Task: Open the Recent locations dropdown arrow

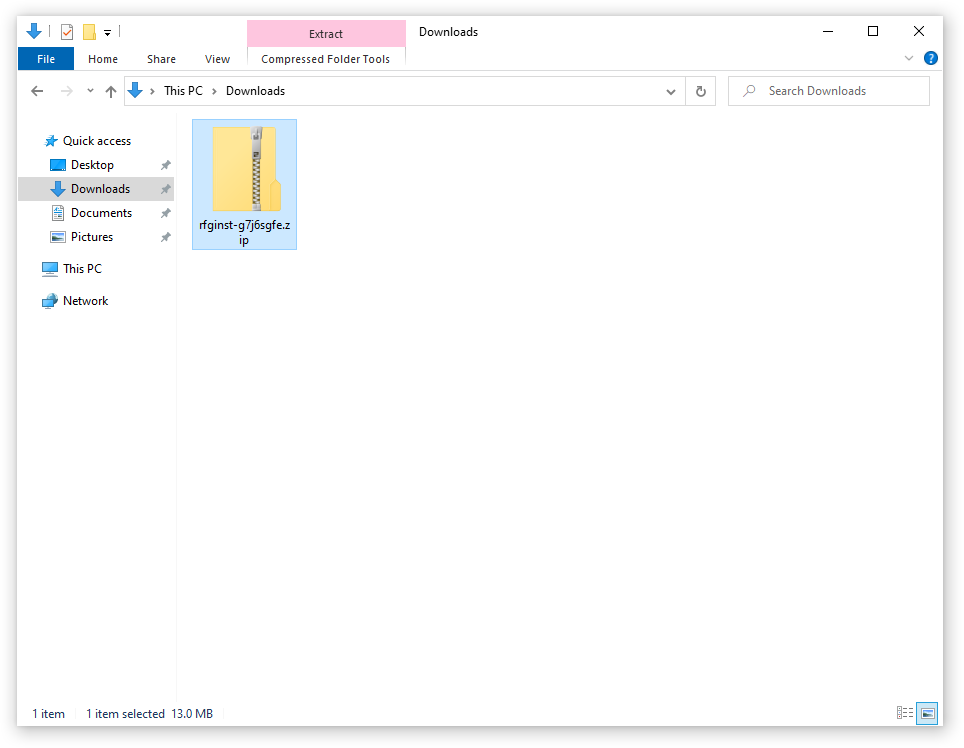Action: coord(90,91)
